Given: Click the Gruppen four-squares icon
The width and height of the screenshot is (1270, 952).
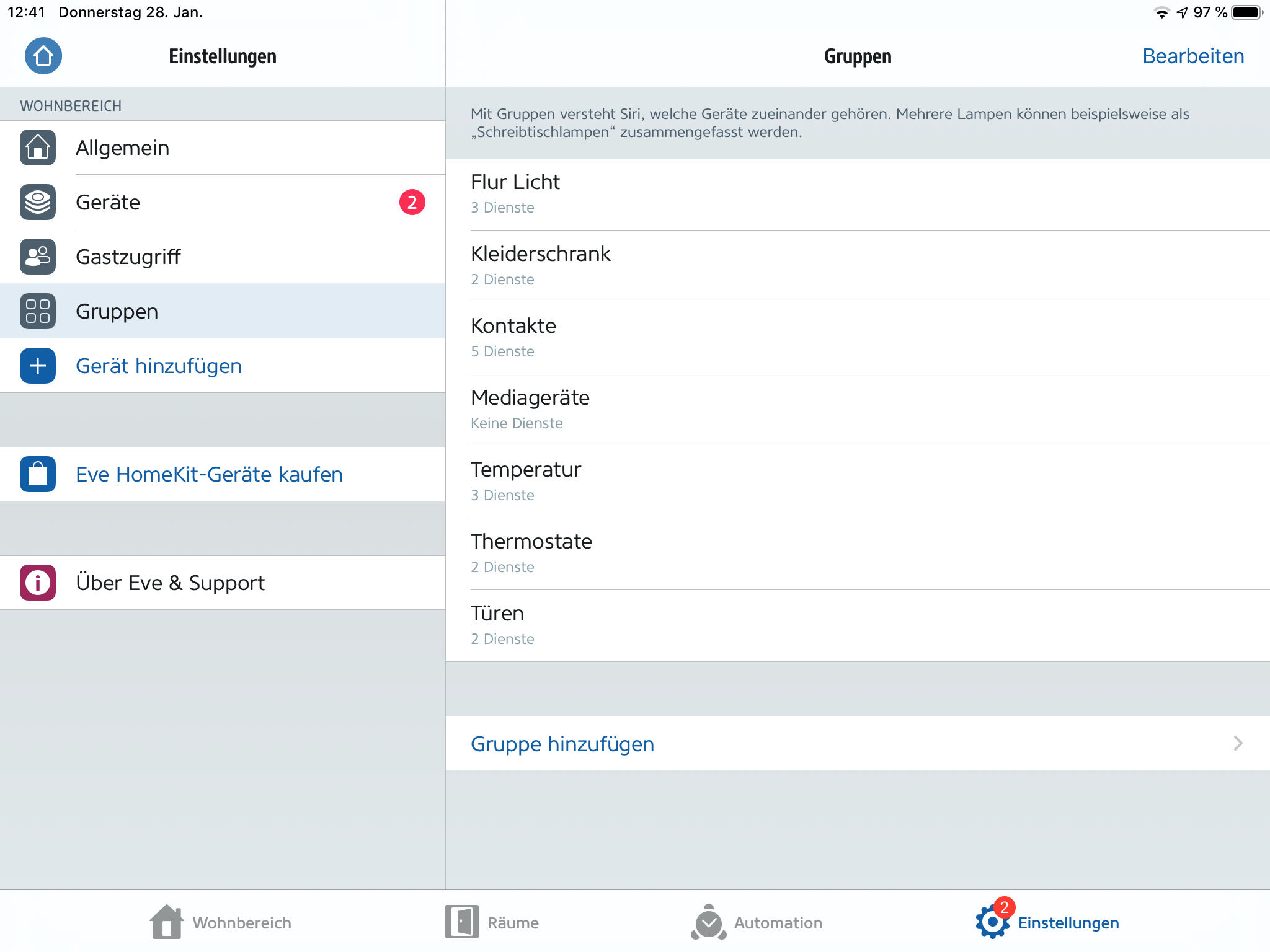Looking at the screenshot, I should tap(38, 311).
